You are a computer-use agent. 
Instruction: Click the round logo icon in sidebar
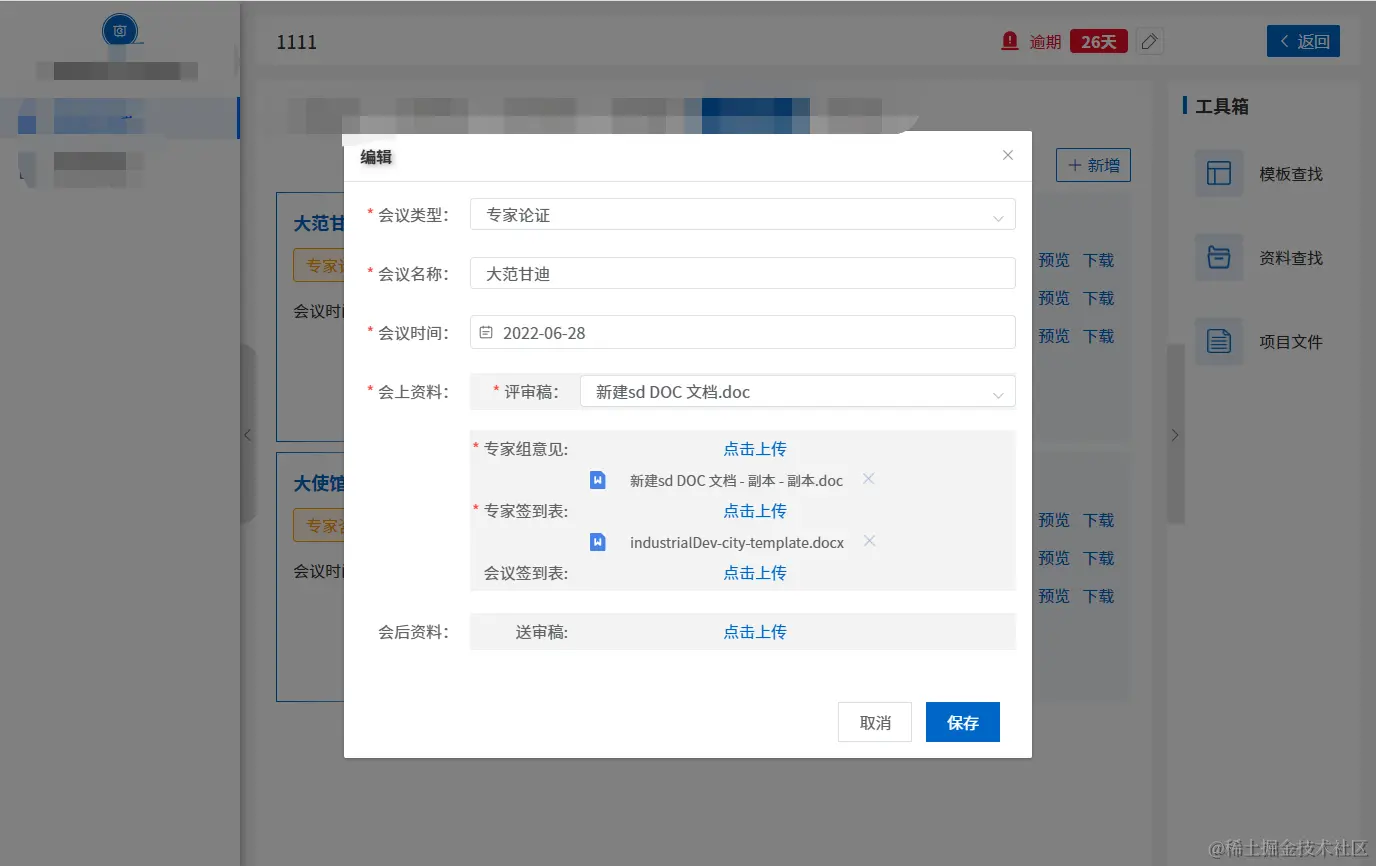120,30
